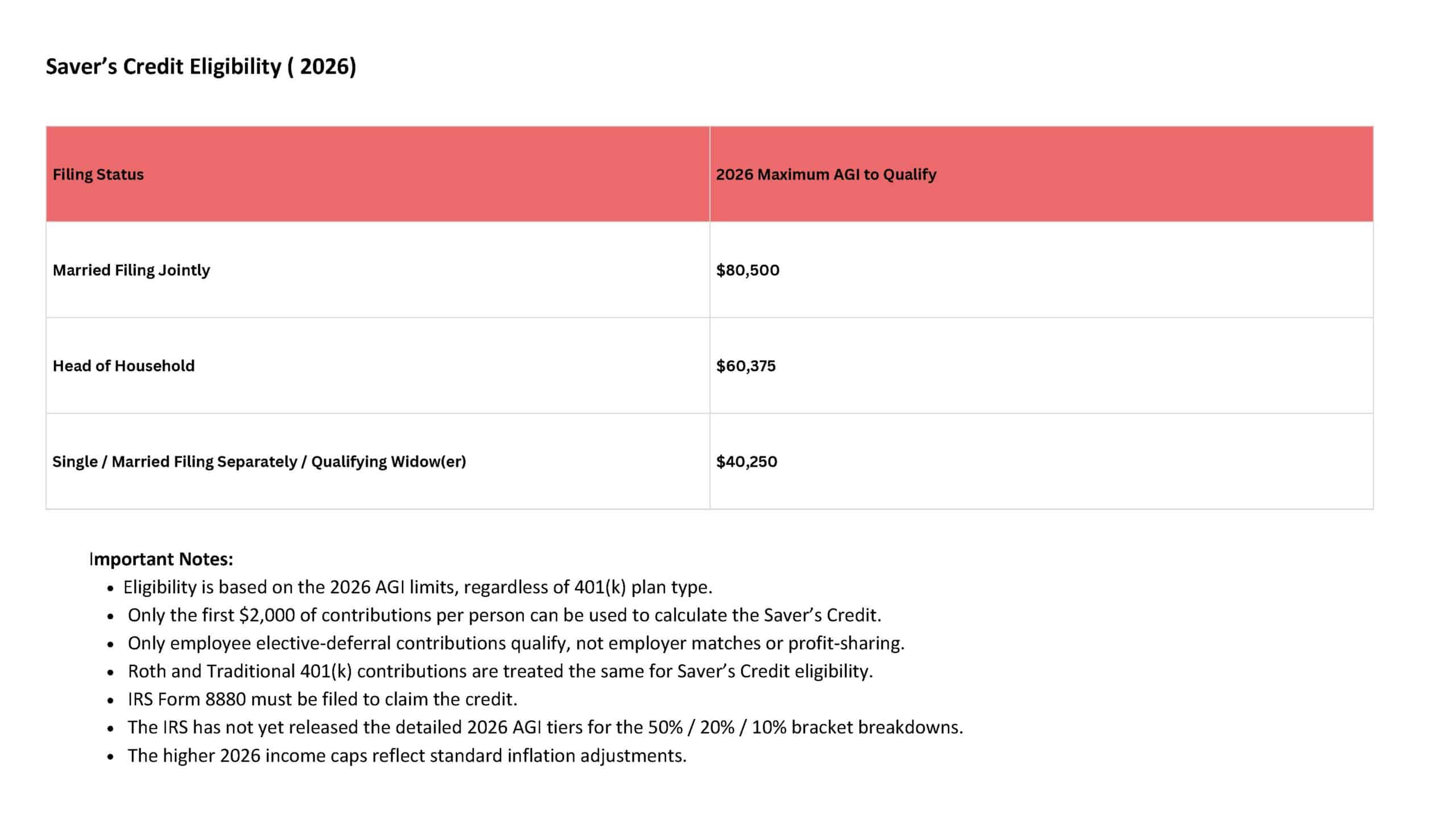Click the word Widow(er) in the table
The width and height of the screenshot is (1456, 819).
point(431,461)
